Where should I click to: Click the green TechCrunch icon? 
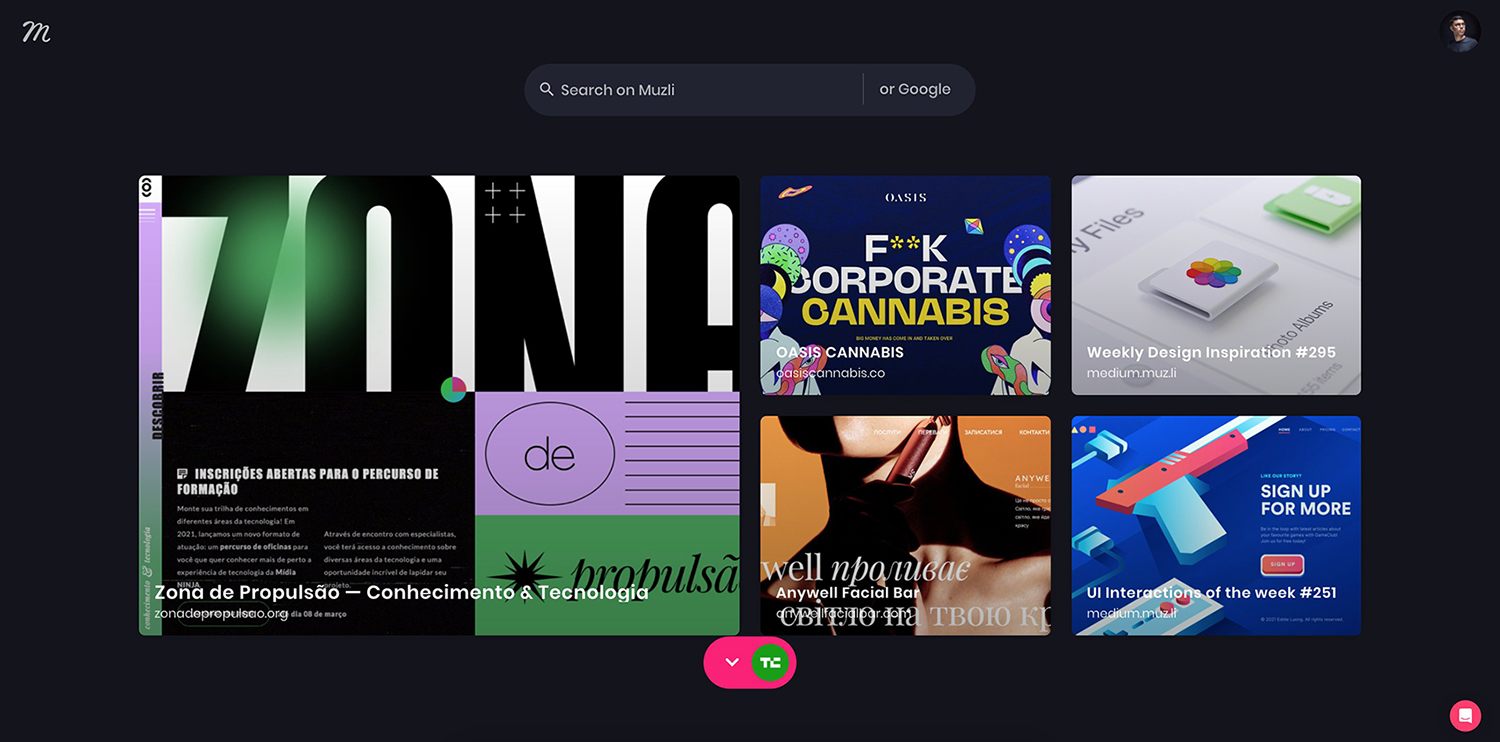(770, 662)
